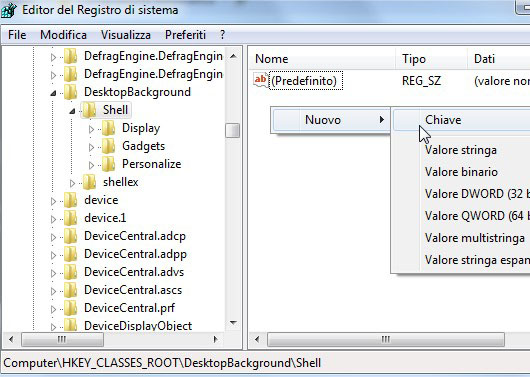
Task: Collapse the Shell key
Action: point(72,111)
